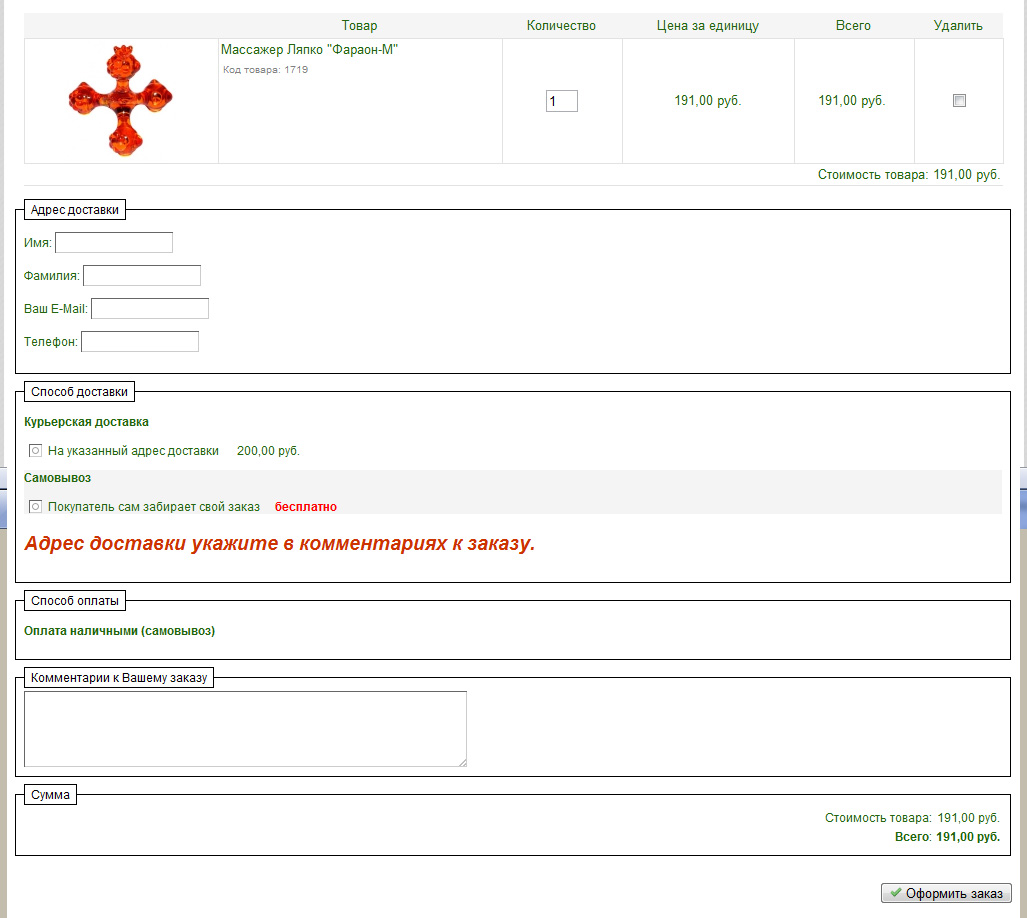
Task: Click the Всего column header
Action: (853, 26)
